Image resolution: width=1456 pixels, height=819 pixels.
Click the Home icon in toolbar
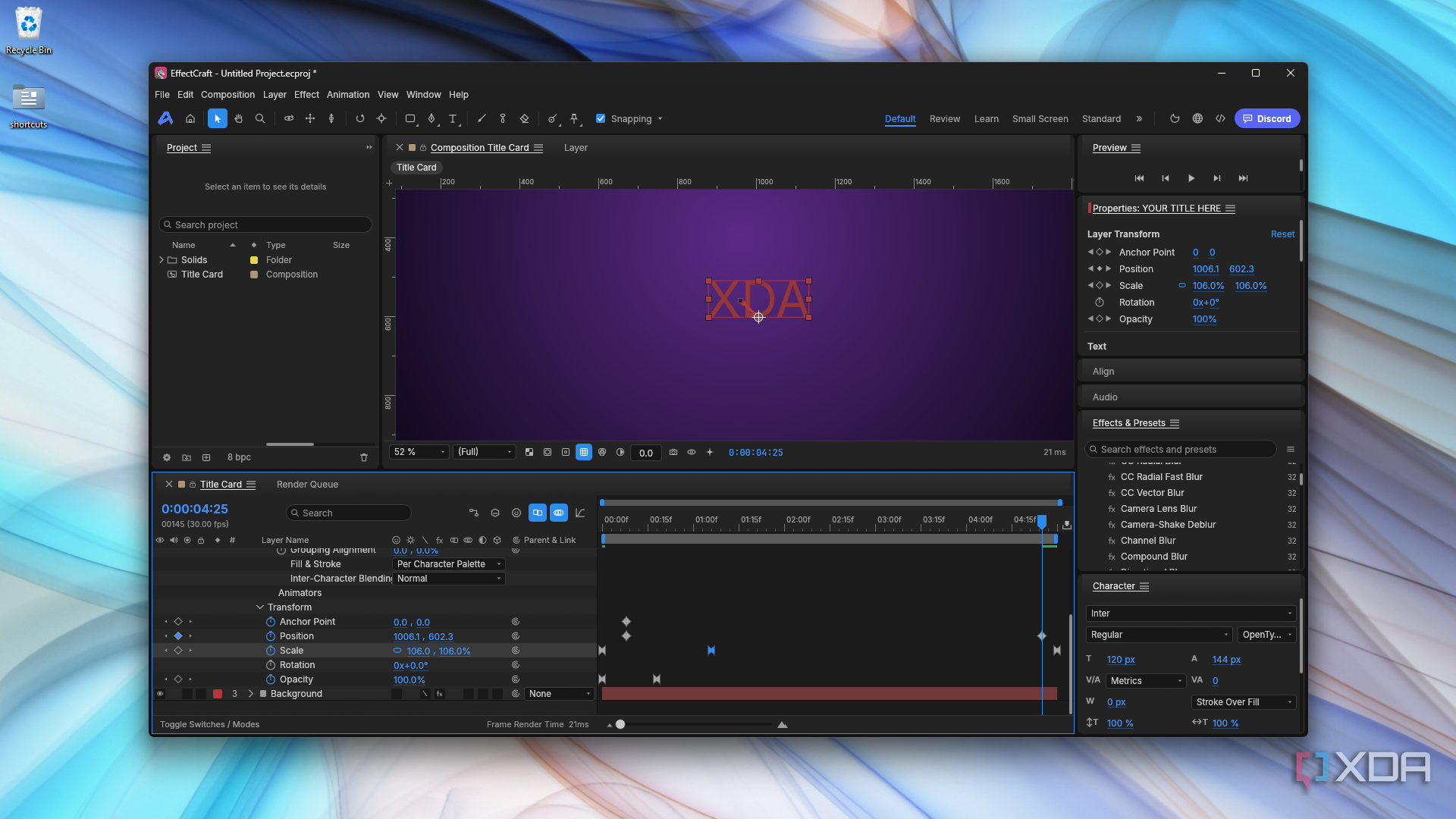[190, 118]
